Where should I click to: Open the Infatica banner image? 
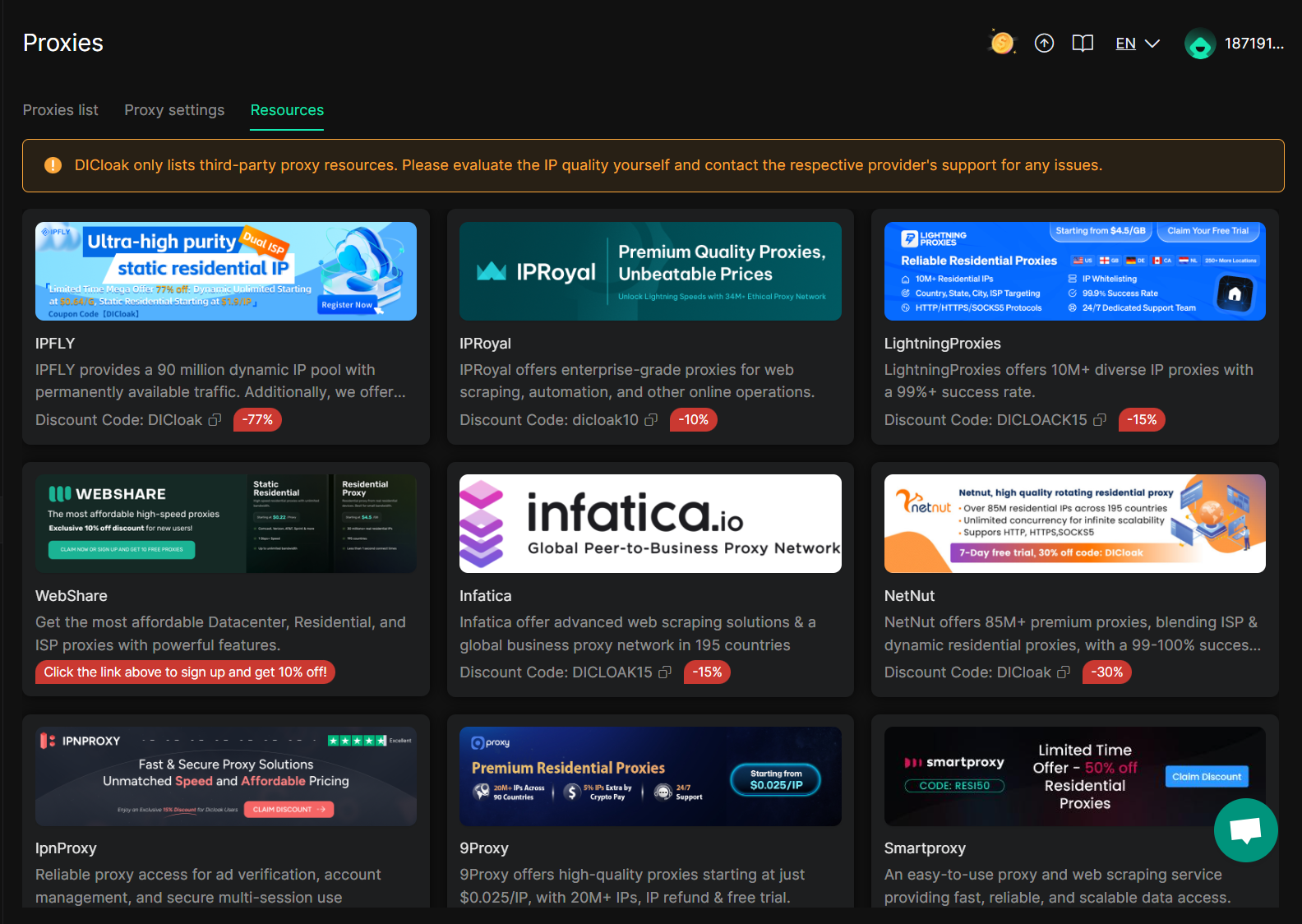(x=650, y=524)
